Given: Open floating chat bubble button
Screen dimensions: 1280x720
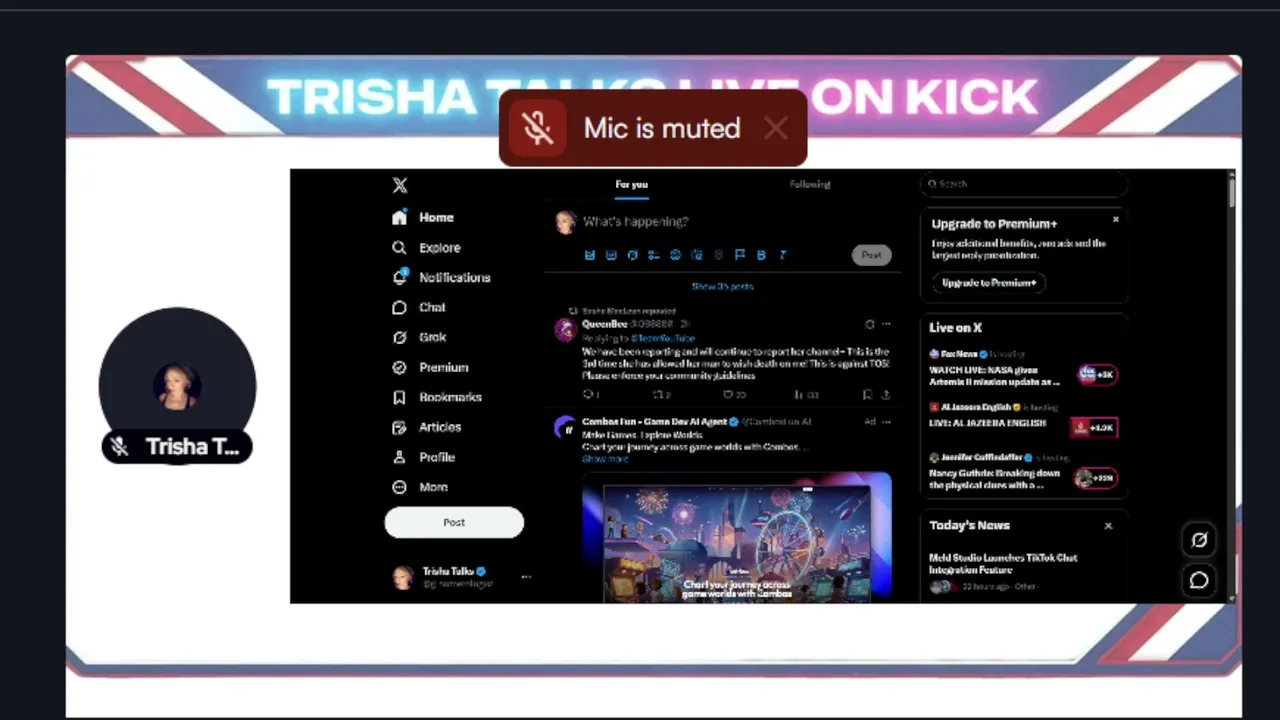Looking at the screenshot, I should point(1199,581).
